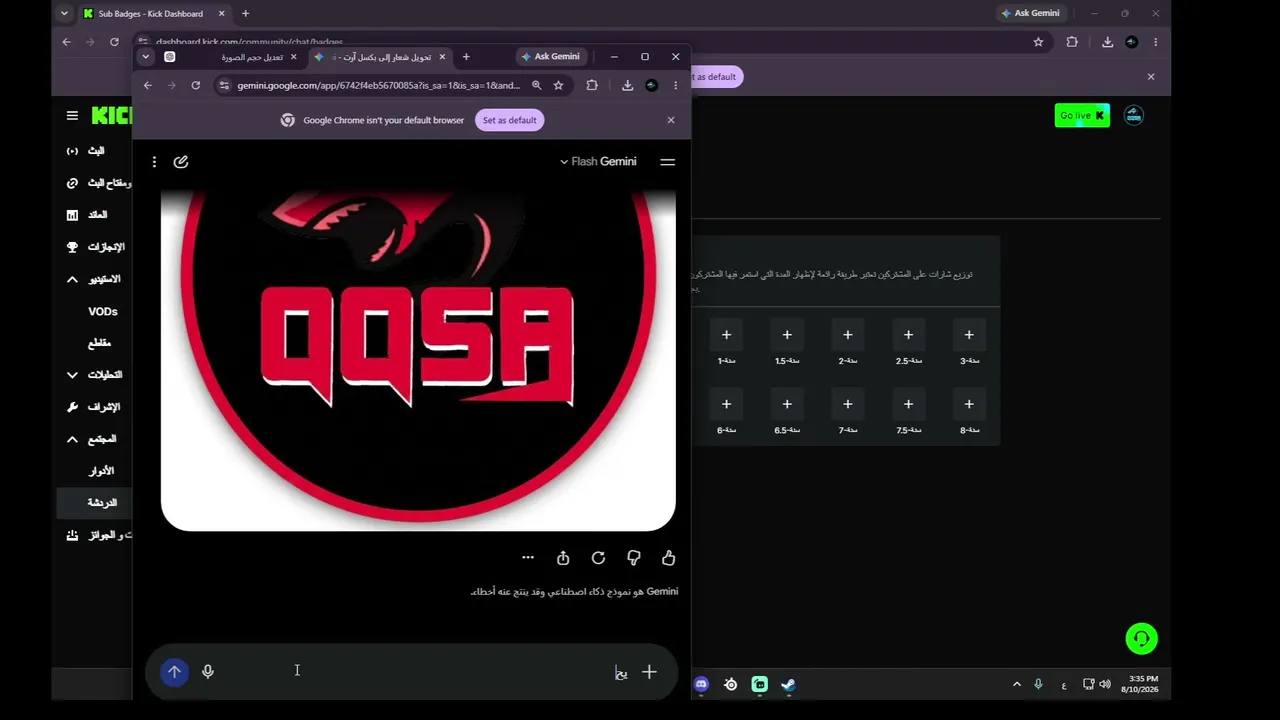The width and height of the screenshot is (1280, 720).
Task: View site information for gemini.google.com
Action: tap(224, 86)
